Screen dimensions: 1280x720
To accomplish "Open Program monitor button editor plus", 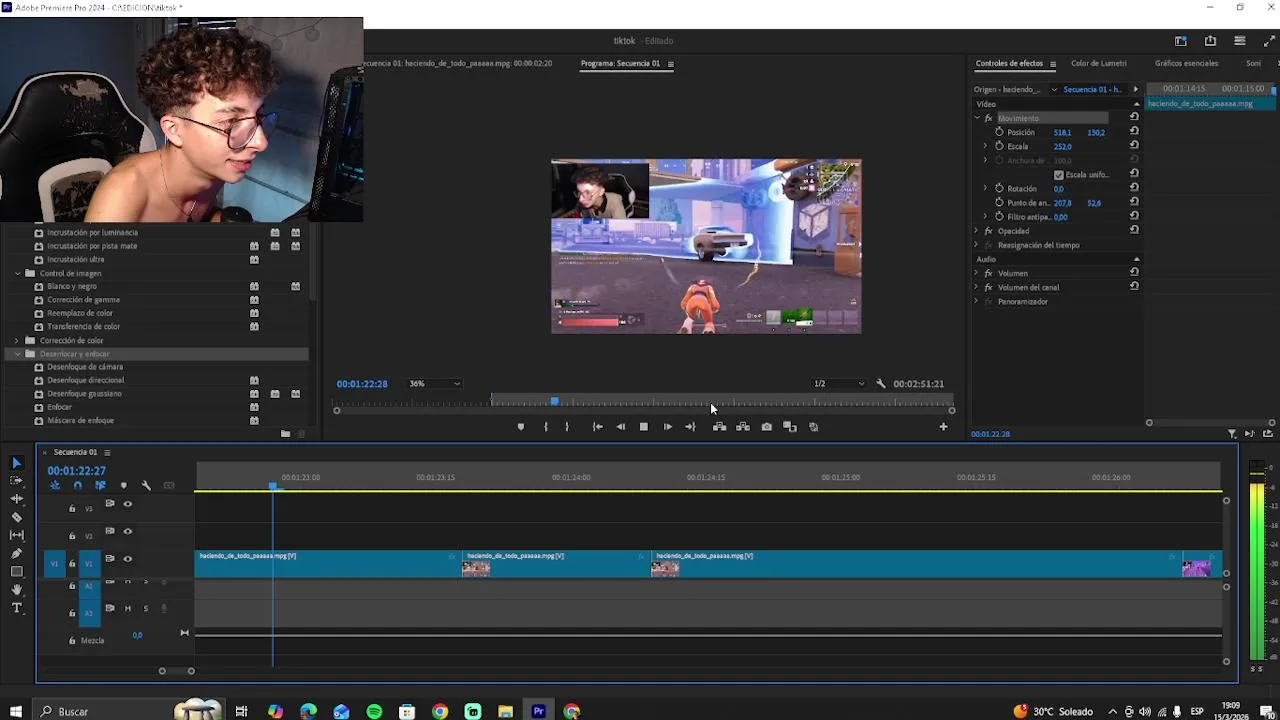I will click(x=943, y=427).
